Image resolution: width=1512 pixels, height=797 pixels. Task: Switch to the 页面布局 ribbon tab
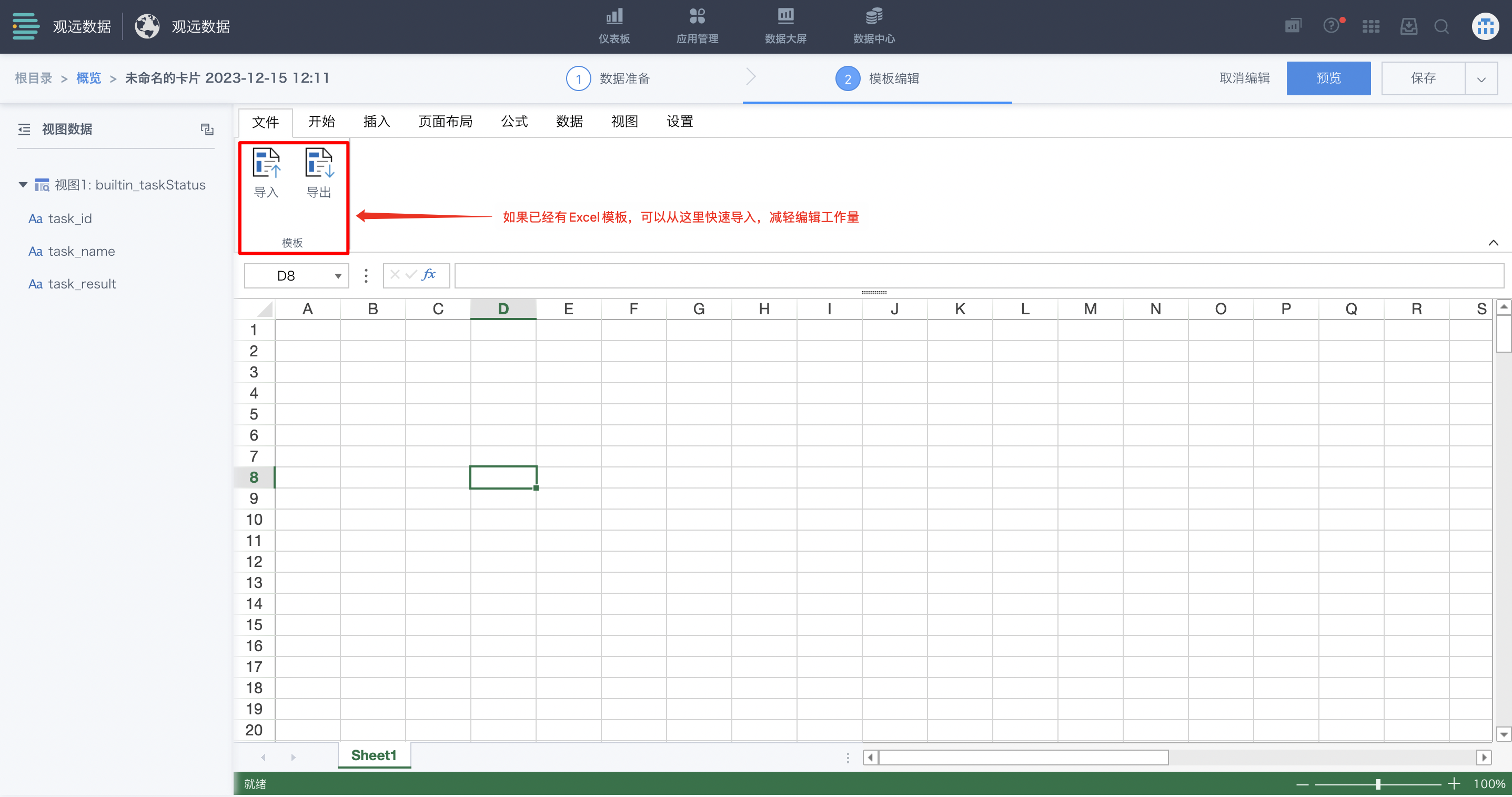[445, 122]
